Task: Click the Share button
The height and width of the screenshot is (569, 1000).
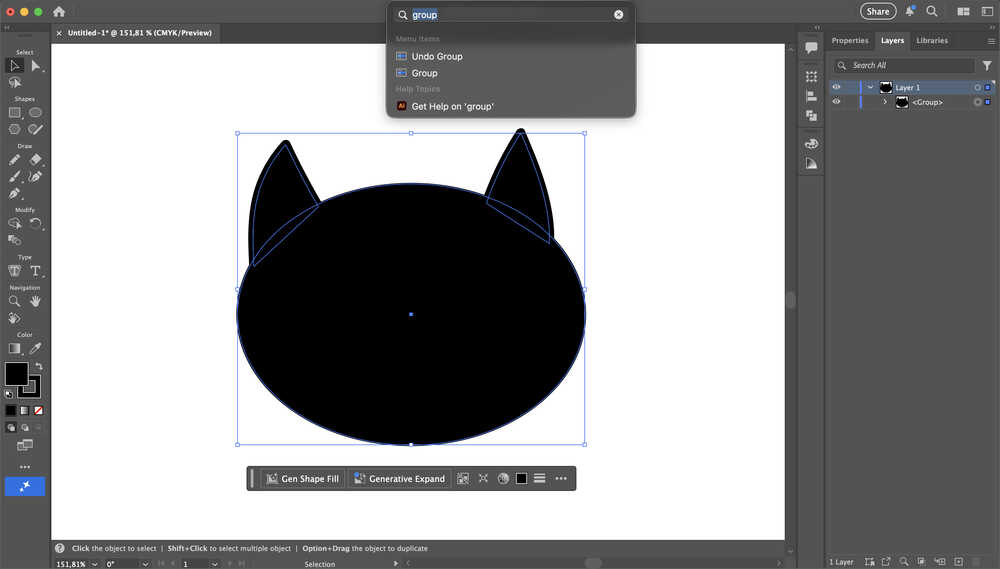Action: (x=878, y=11)
